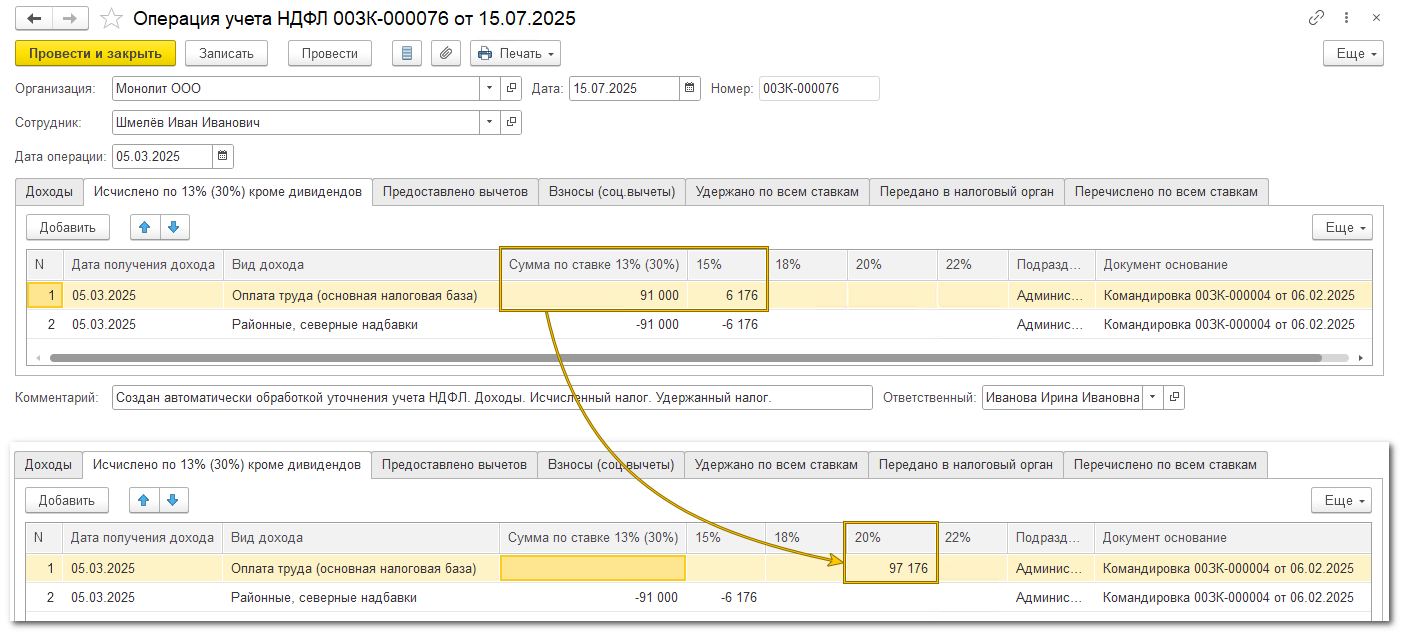Expand the Сотрудник dropdown list
The width and height of the screenshot is (1401, 632).
[x=489, y=123]
